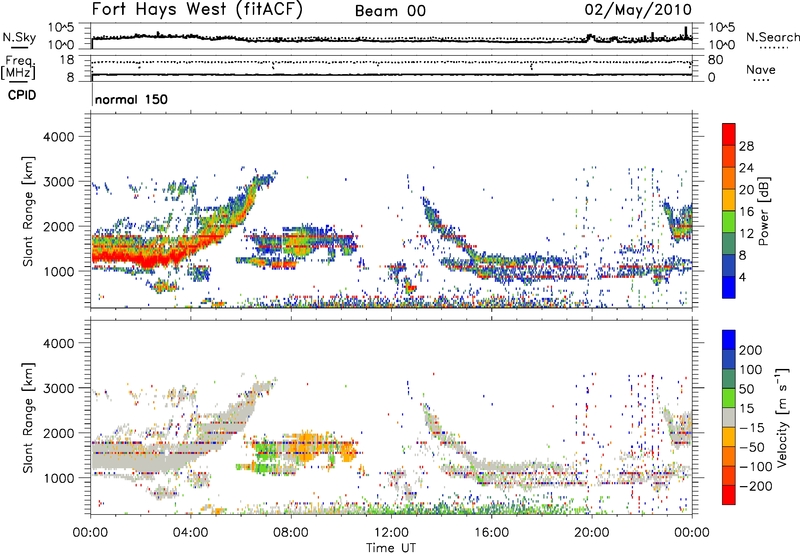Screen dimensions: 800x554
Task: Click frequency tick value '18'
Action: tap(66, 60)
